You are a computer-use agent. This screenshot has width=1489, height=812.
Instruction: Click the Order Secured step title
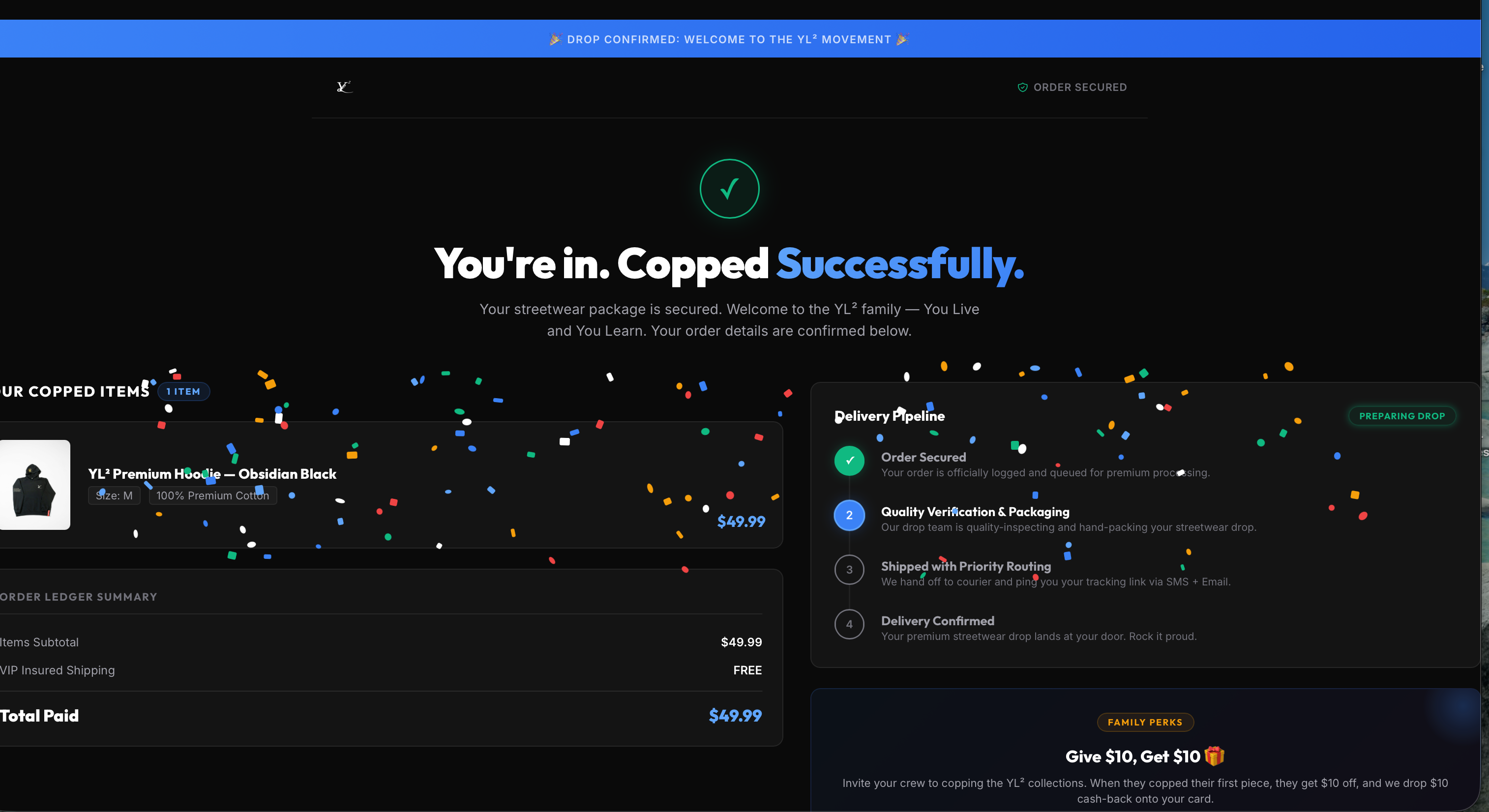point(923,457)
